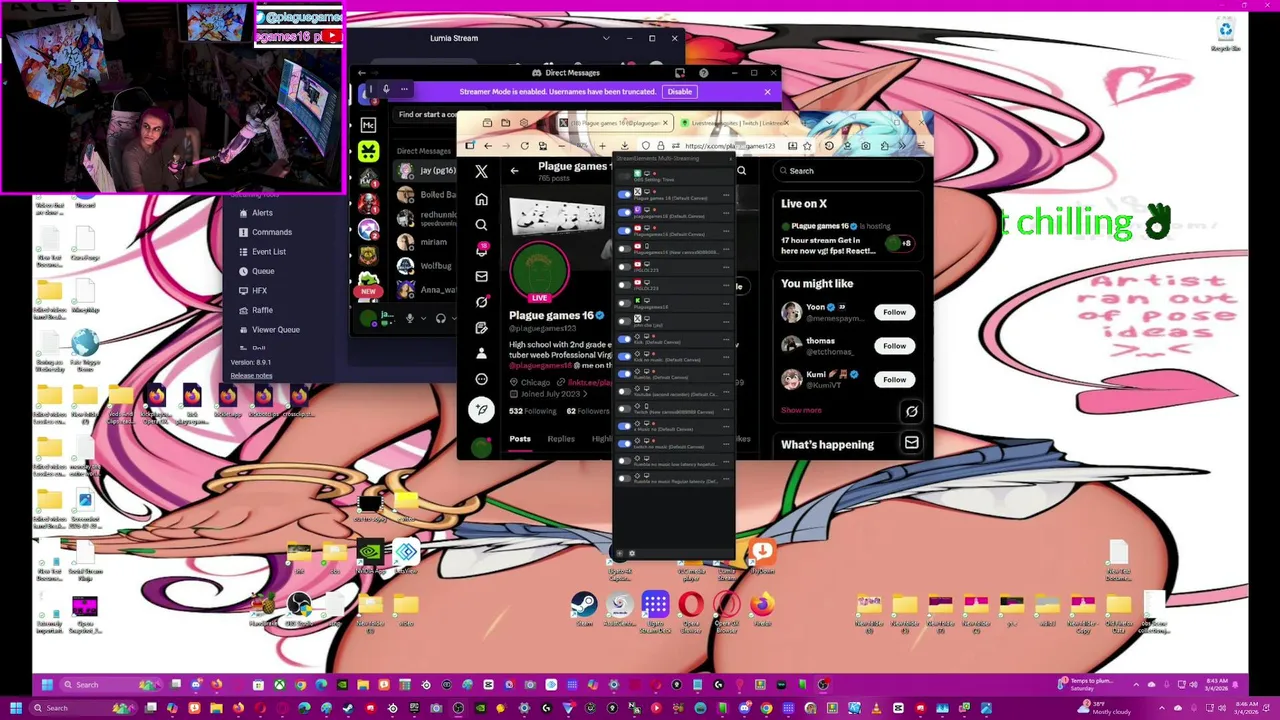Open floating Grok button near Show more
Viewport: 1280px width, 720px height.
(911, 411)
